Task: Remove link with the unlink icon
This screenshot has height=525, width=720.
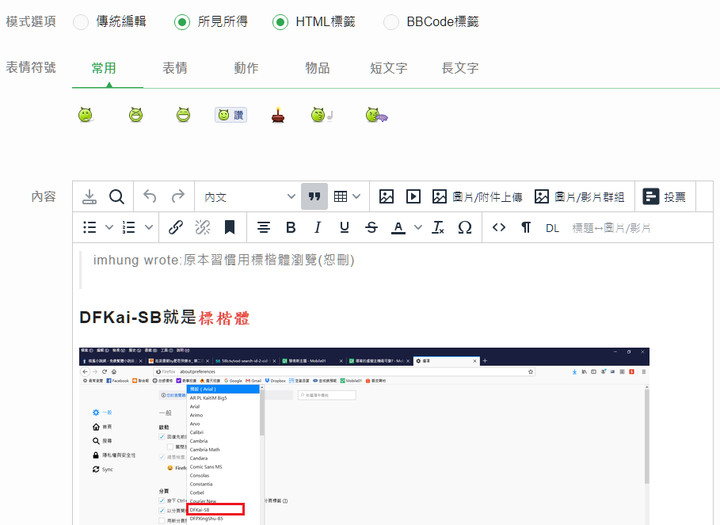Action: (x=202, y=227)
